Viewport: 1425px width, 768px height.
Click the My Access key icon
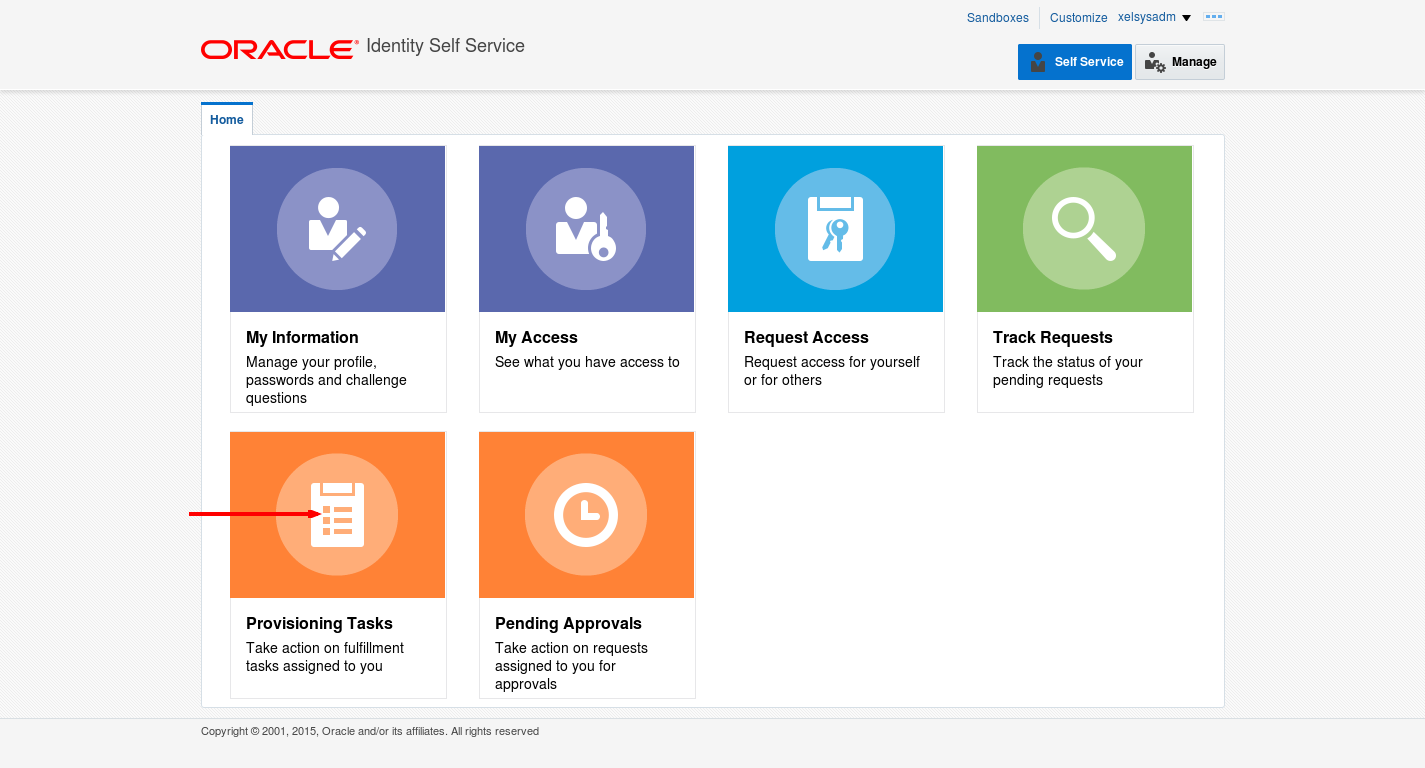tap(586, 228)
